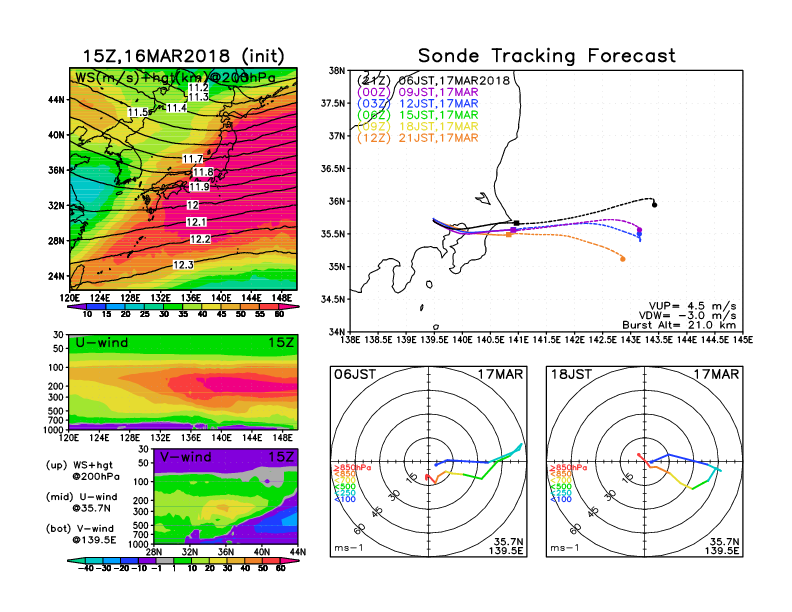Select the 11.5 contour label
Viewport: 792px width, 612px height.
tap(138, 113)
